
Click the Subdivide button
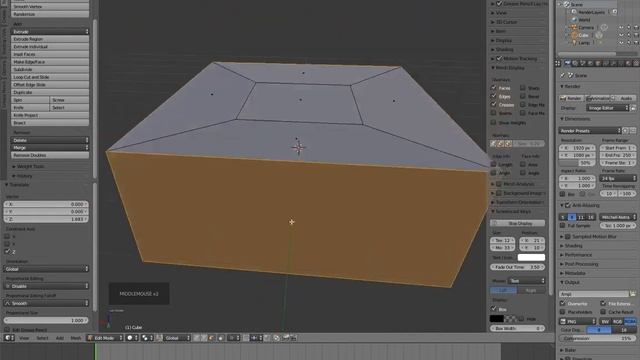coord(50,69)
